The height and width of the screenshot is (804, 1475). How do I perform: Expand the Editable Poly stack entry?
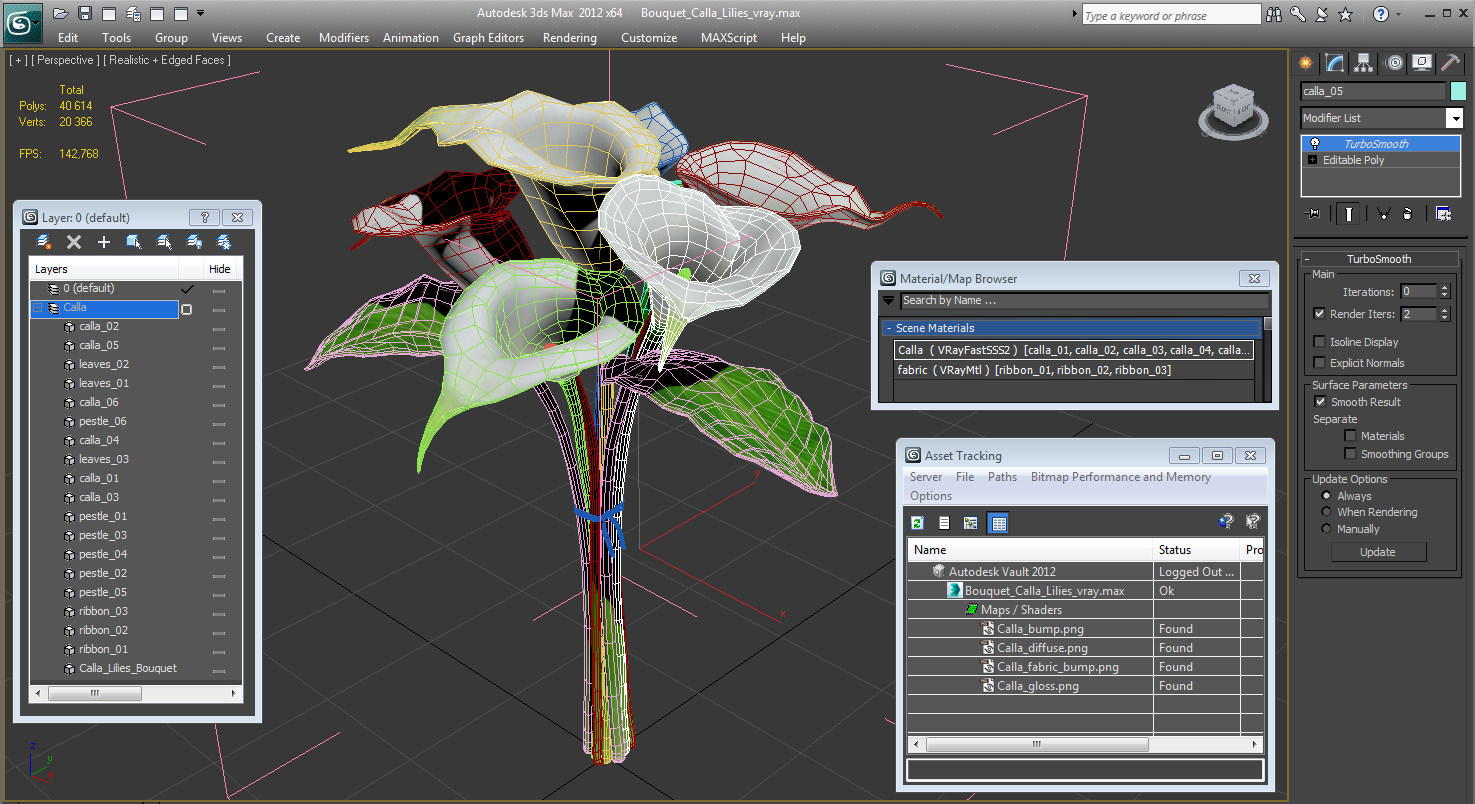point(1312,160)
